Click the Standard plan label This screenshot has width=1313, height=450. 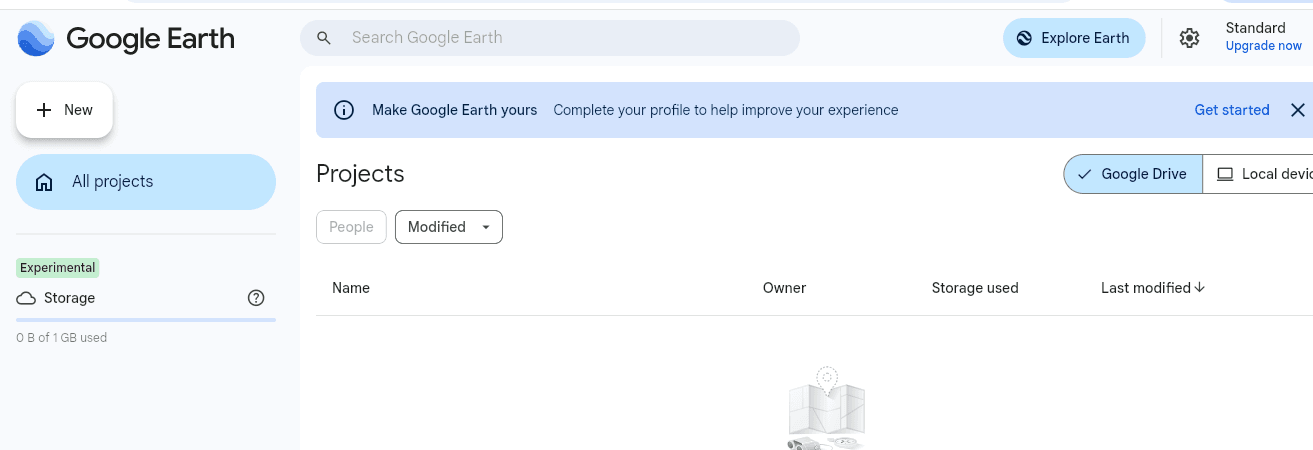point(1256,28)
